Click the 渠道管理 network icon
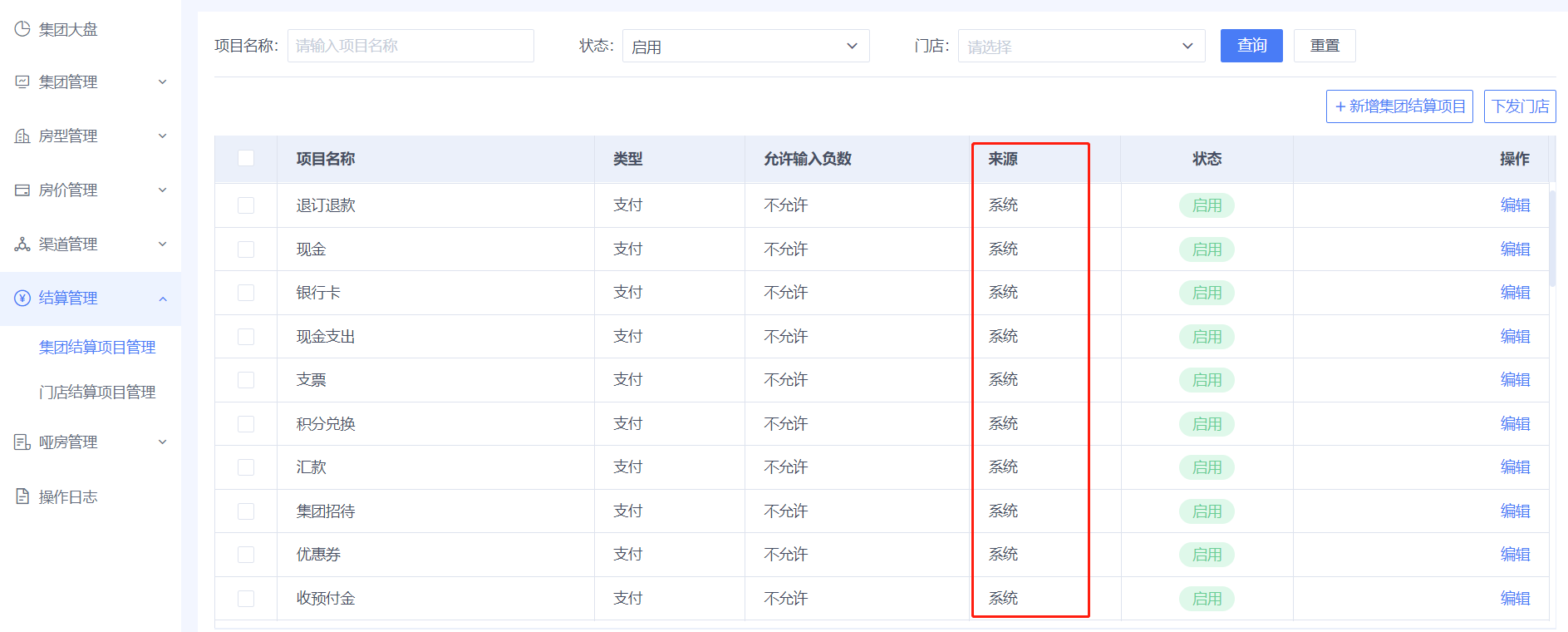1568x632 pixels. click(22, 244)
